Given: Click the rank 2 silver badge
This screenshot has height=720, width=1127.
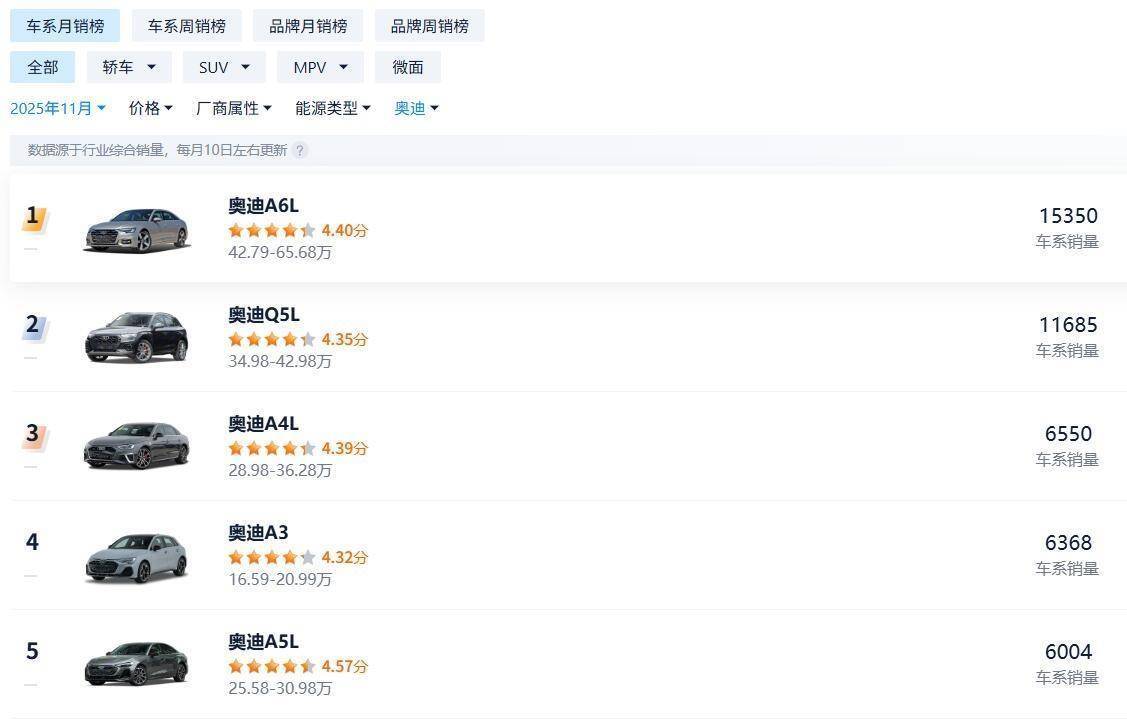Looking at the screenshot, I should pyautogui.click(x=34, y=325).
